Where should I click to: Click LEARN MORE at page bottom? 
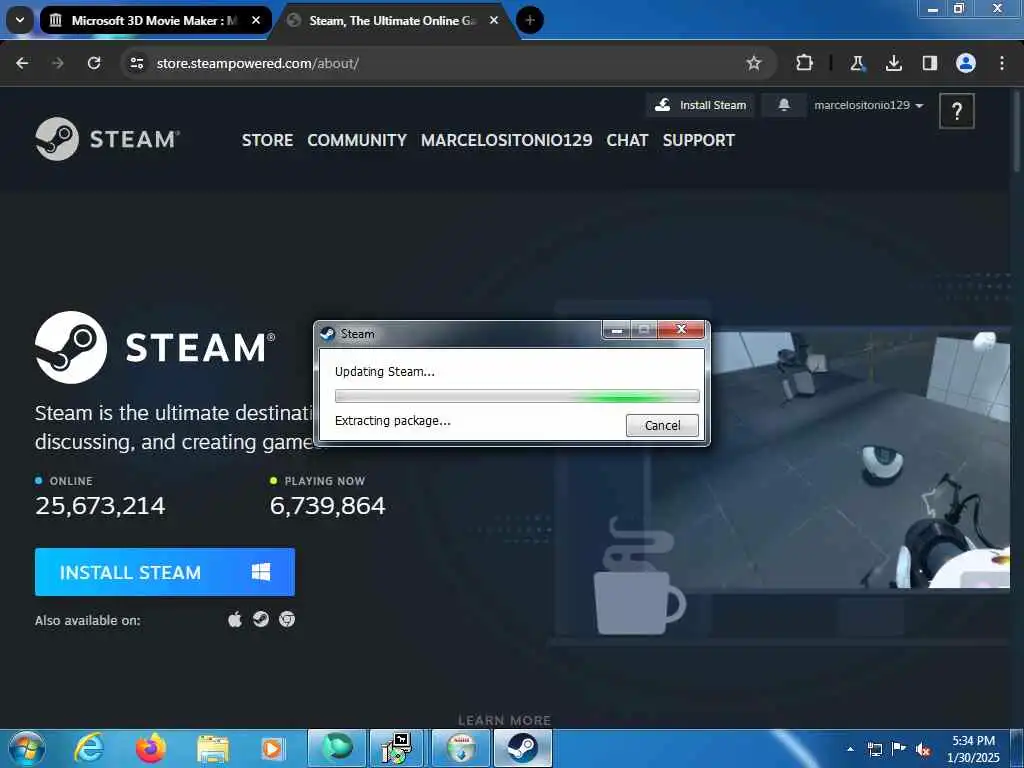[504, 720]
